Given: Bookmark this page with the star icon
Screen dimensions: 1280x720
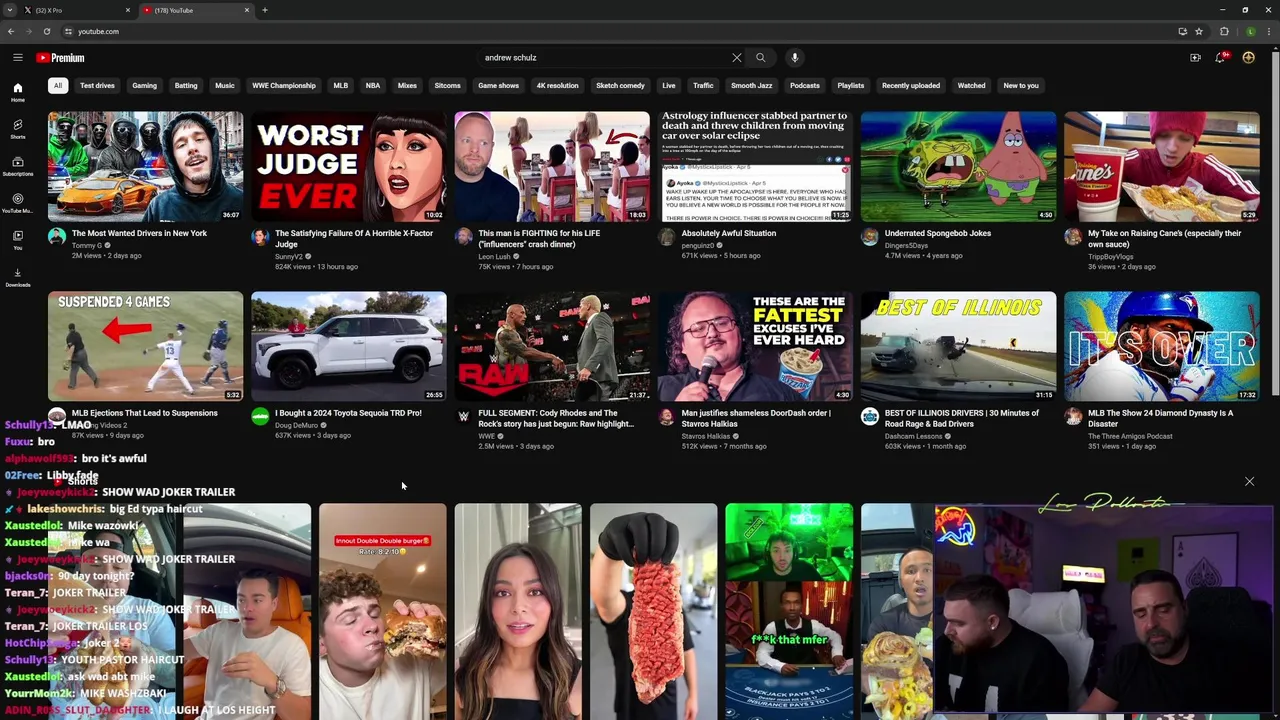Looking at the screenshot, I should (1199, 31).
